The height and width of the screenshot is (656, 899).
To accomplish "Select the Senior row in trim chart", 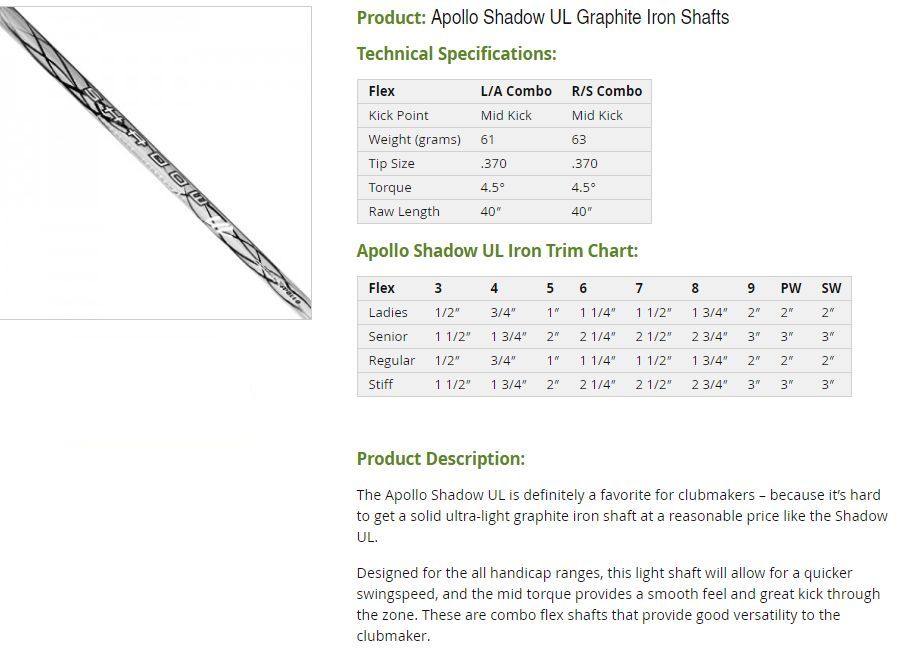I will coord(604,337).
